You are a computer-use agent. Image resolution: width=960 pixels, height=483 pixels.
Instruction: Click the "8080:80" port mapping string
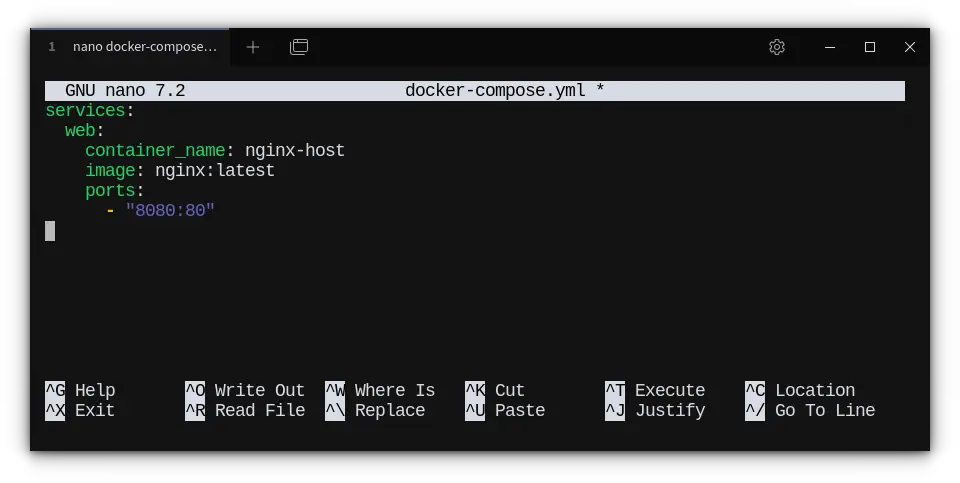click(x=170, y=211)
